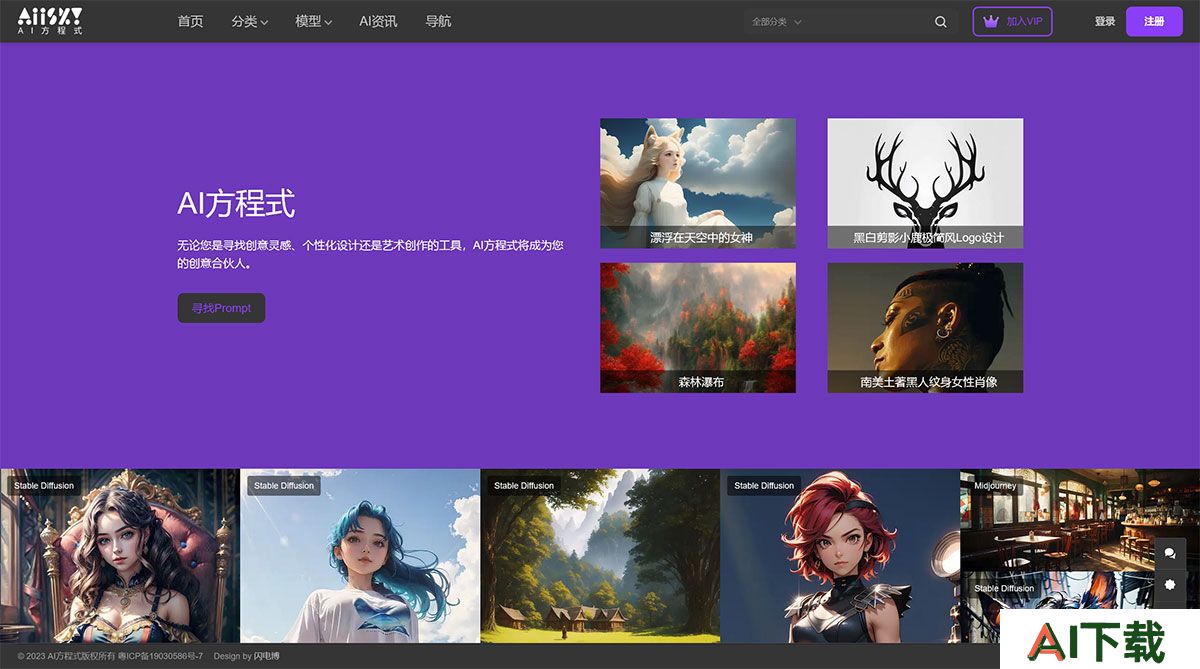Click the 注册 button

1154,21
